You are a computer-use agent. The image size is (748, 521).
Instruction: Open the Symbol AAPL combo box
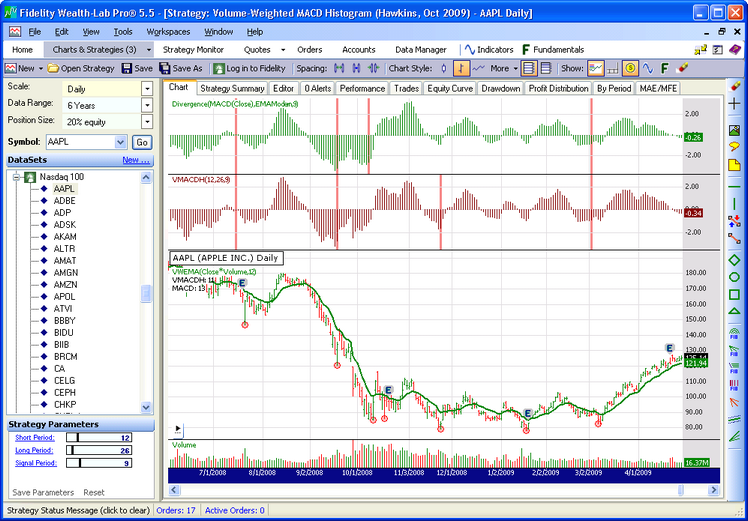pos(121,142)
